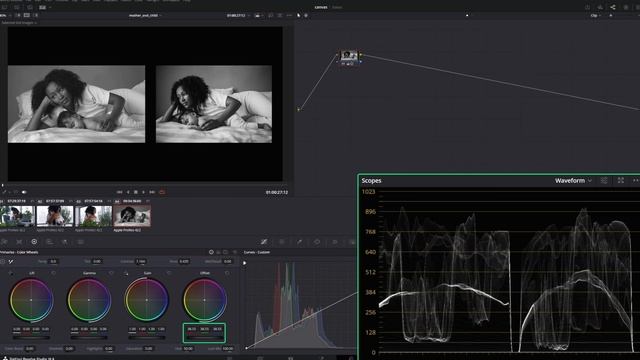Screen dimensions: 640x360
Task: Pick black point using the Lift eyedropper icon
Action: pyautogui.click(x=10, y=273)
